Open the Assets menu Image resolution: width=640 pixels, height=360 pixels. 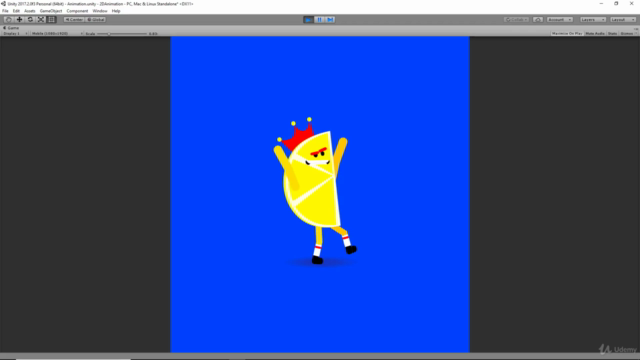(30, 11)
